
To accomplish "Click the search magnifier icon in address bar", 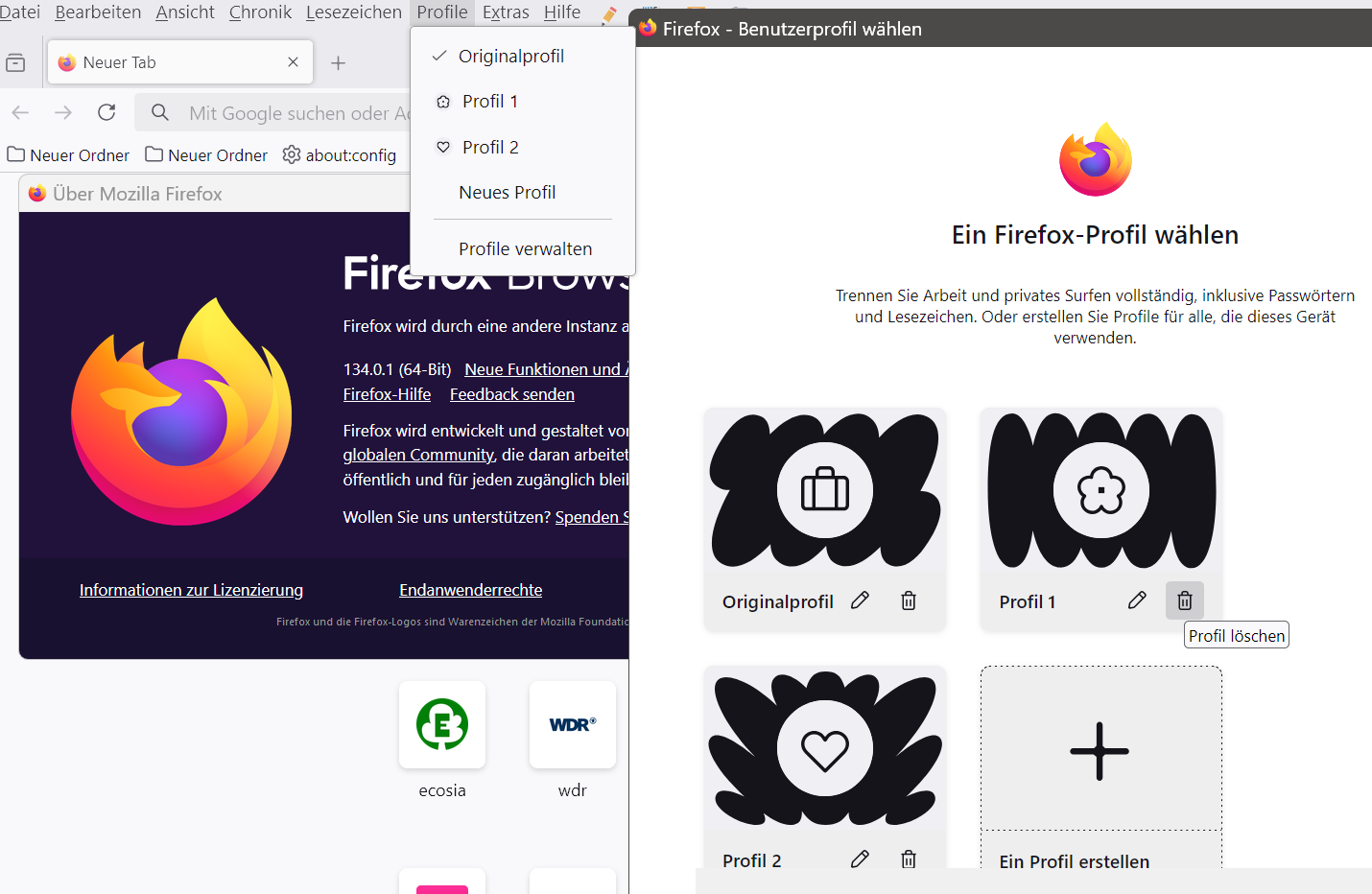I will (160, 112).
